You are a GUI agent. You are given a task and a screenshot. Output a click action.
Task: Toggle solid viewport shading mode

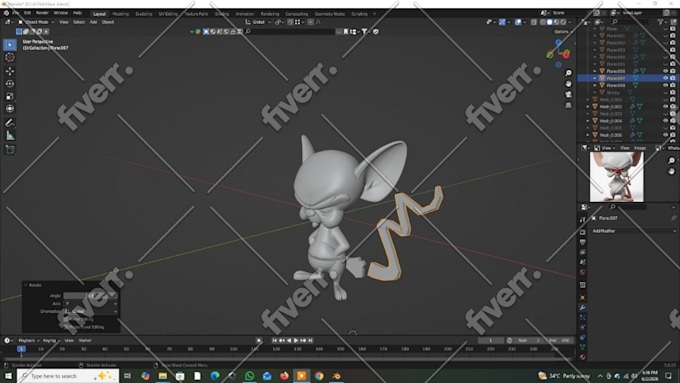549,22
